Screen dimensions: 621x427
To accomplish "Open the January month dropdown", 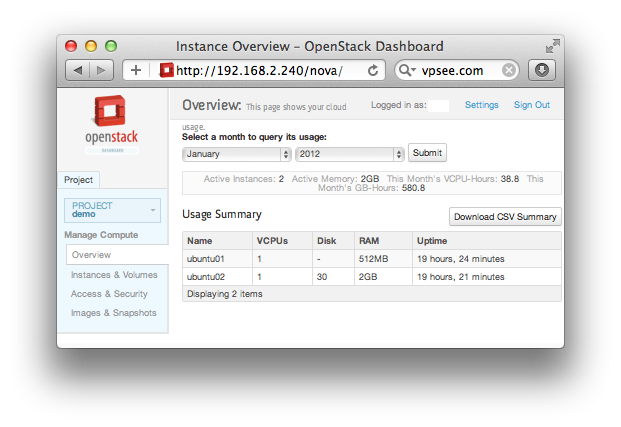I will [236, 154].
